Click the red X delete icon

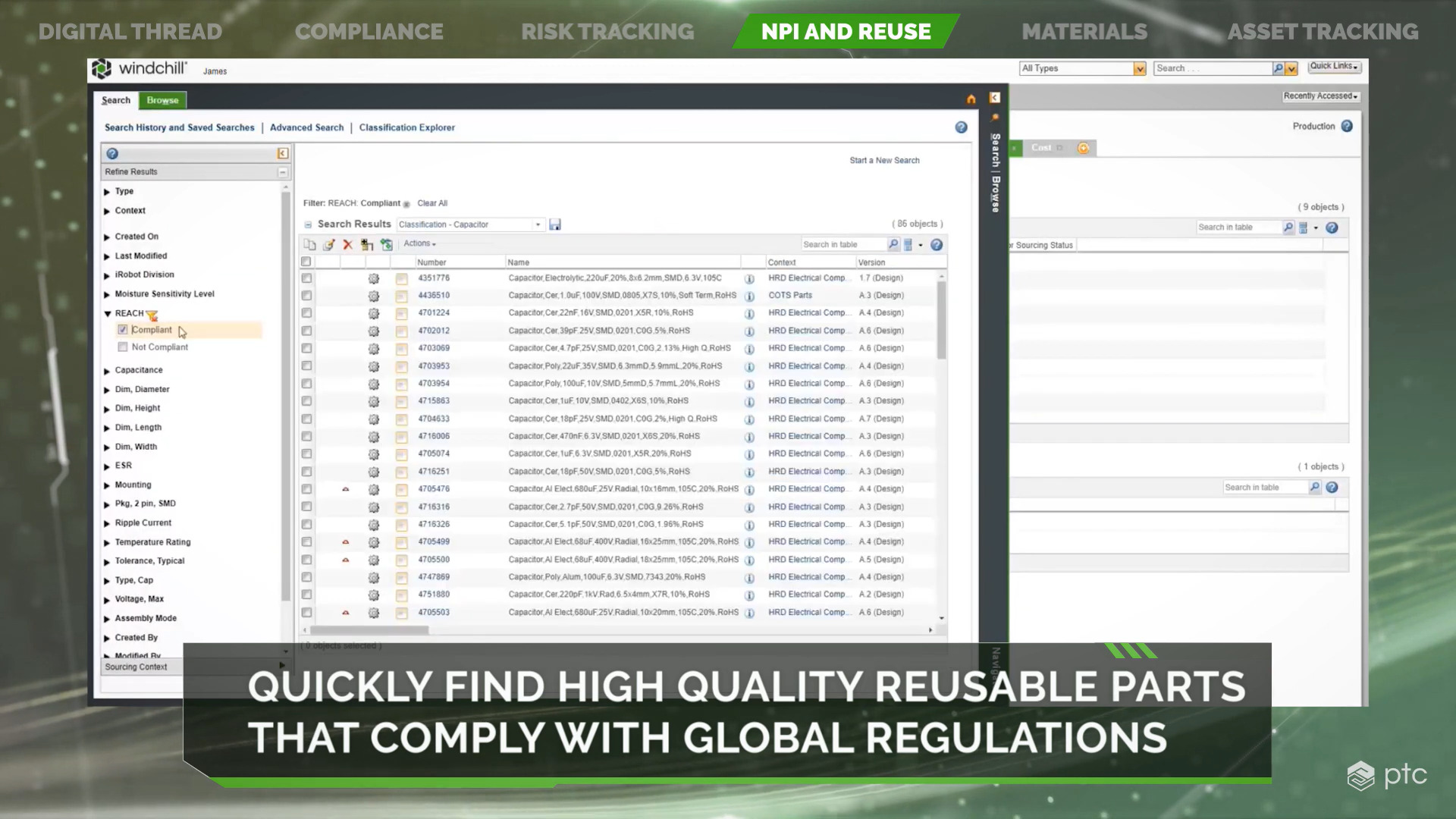347,244
